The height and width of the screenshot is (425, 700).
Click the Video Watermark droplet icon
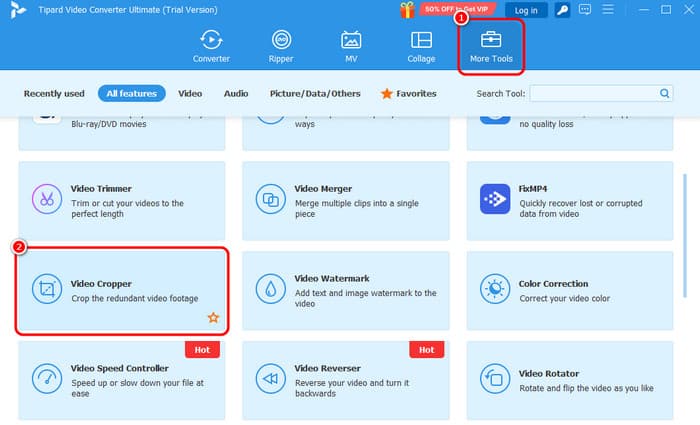pos(271,289)
